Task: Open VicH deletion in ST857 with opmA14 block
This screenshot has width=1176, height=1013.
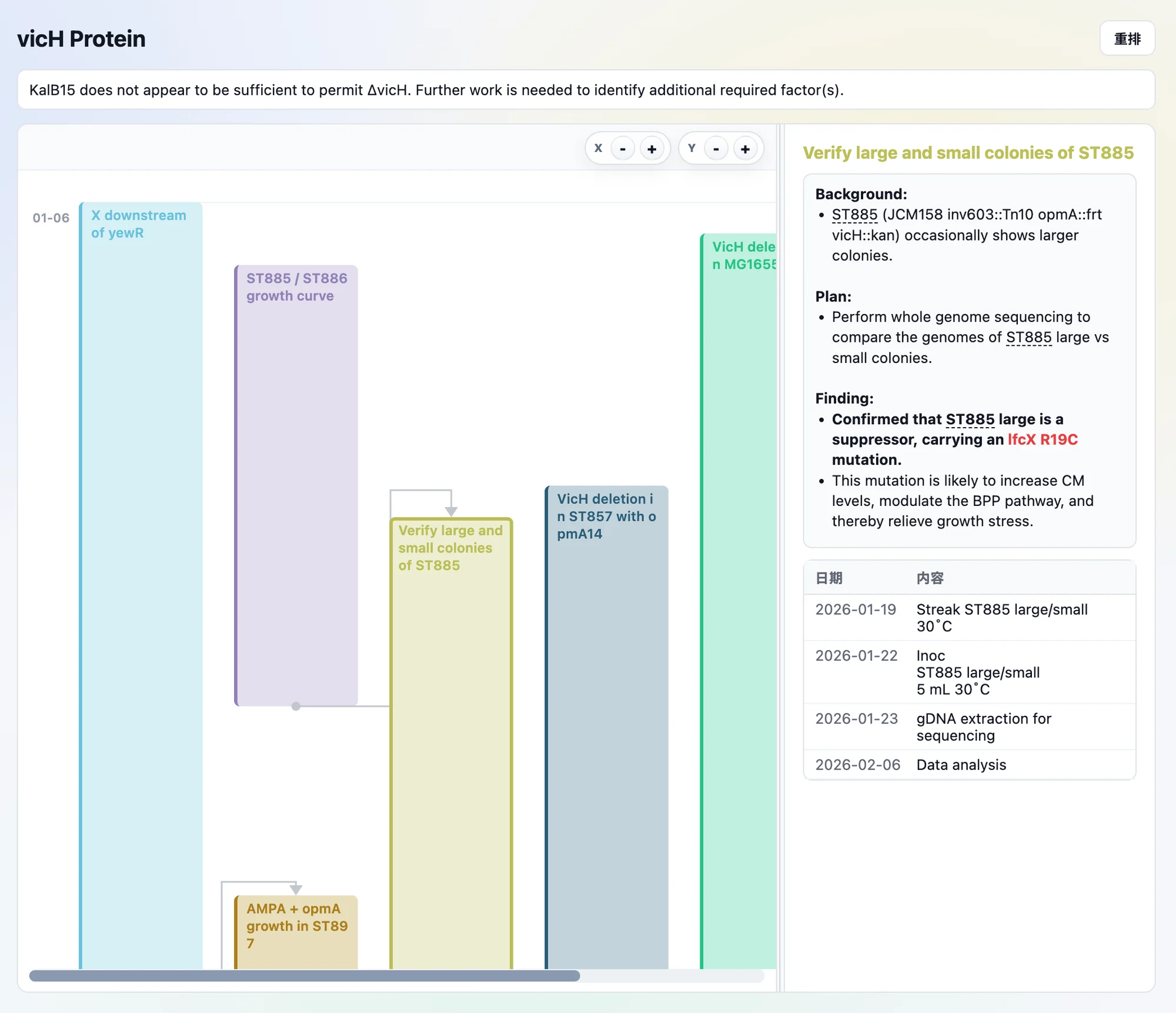Action: (x=606, y=727)
